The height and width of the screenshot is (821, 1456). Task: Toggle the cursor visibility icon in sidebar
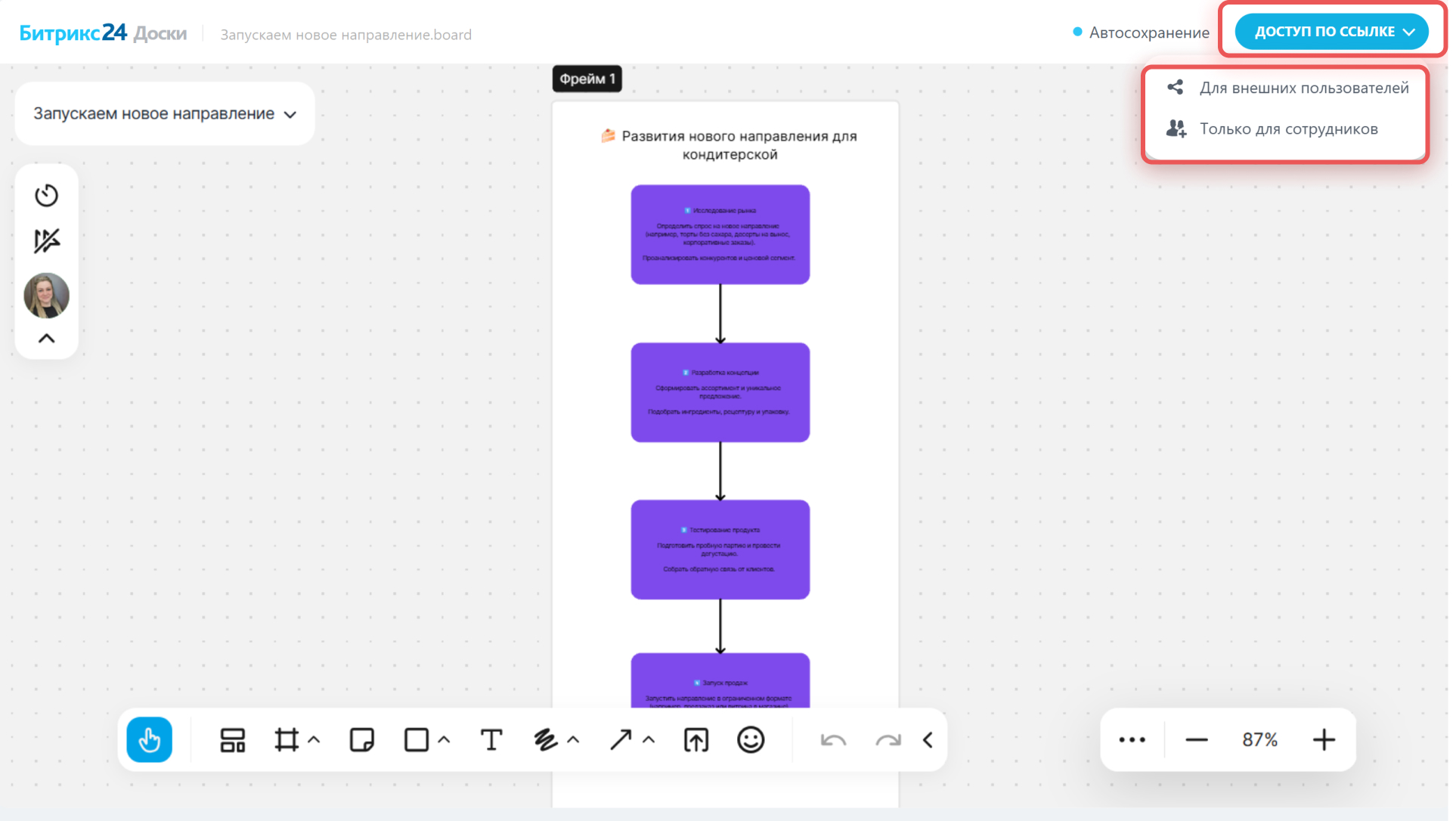47,241
